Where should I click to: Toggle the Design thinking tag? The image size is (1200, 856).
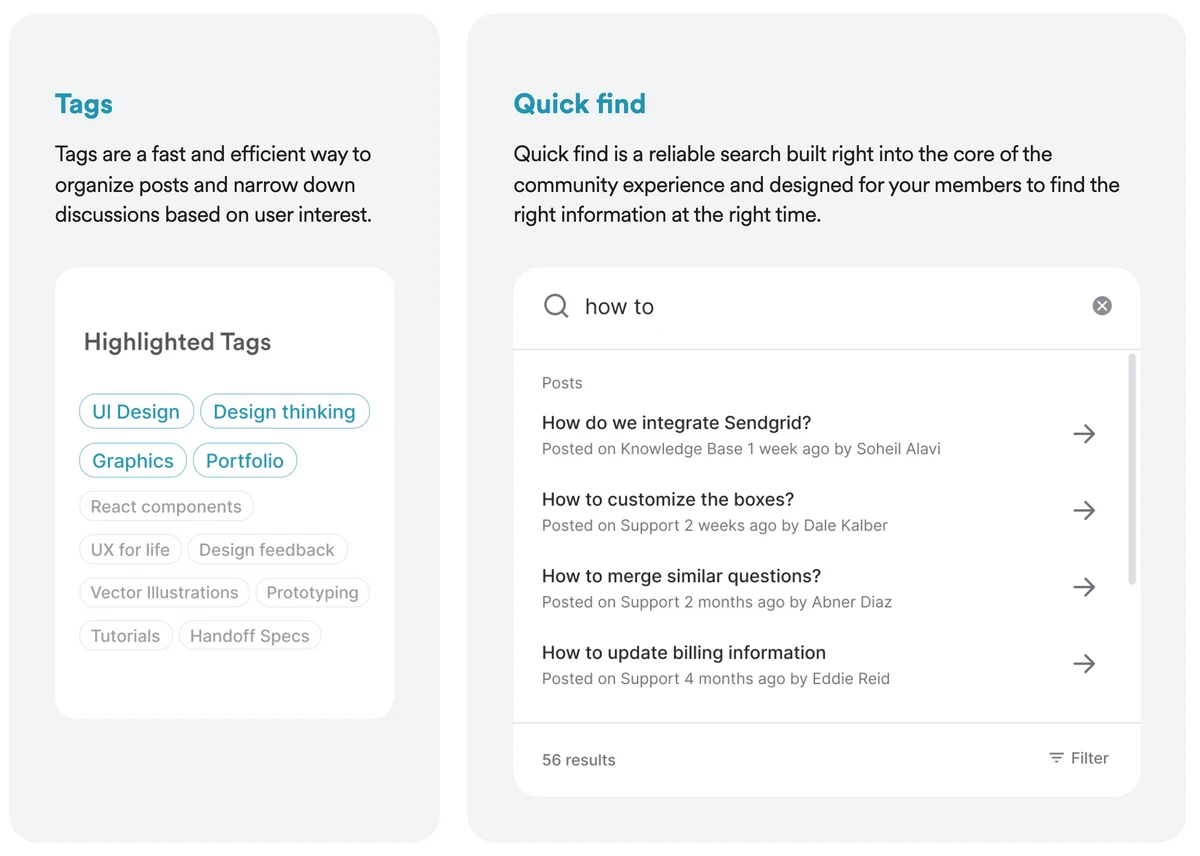click(285, 412)
